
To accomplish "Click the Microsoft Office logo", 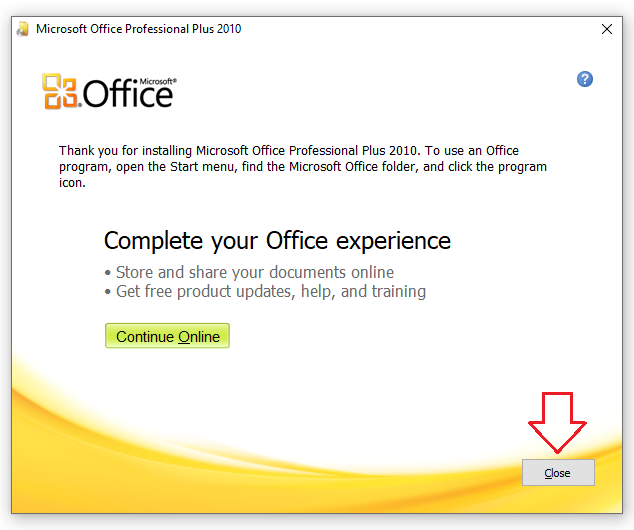I will pos(110,92).
